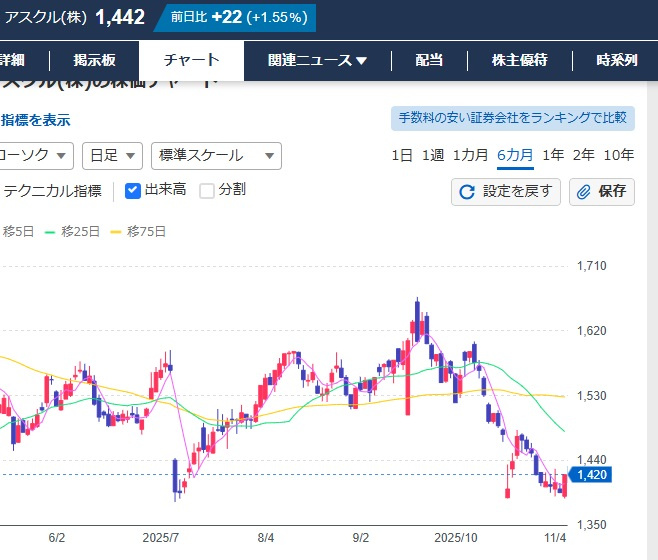Click the yellow 移75日 legend line
Screen dimensions: 658x560
pyautogui.click(x=117, y=231)
